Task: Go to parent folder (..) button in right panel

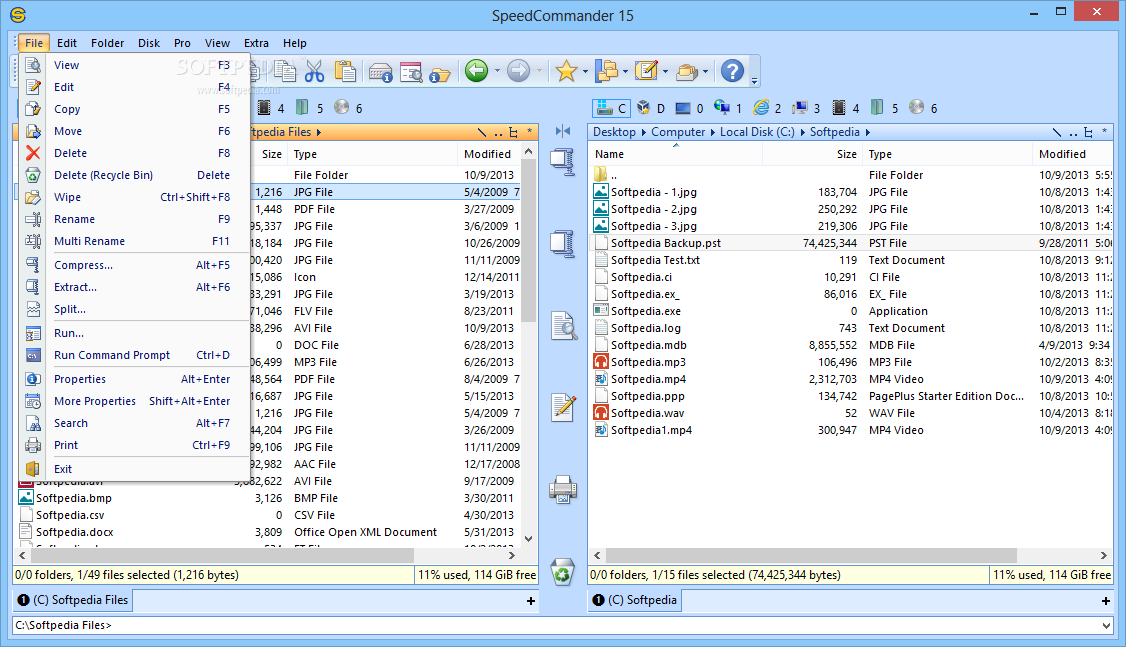Action: pyautogui.click(x=1073, y=133)
